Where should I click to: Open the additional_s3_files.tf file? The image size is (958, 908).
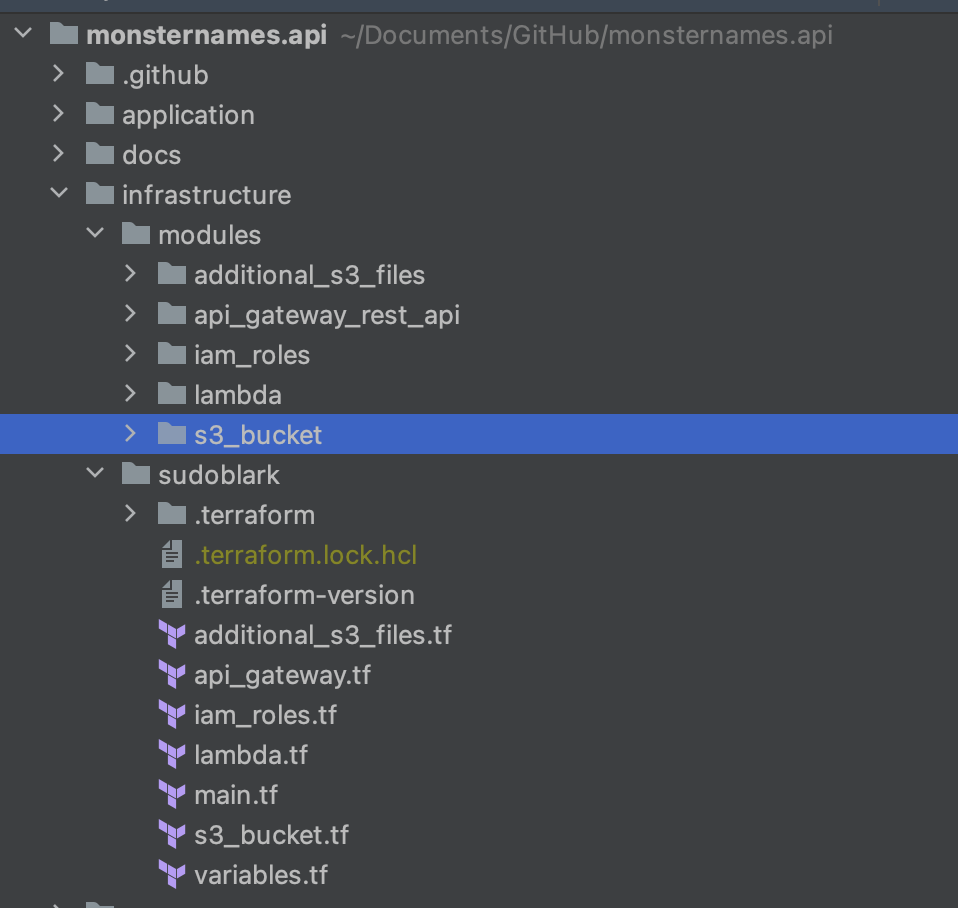coord(324,634)
